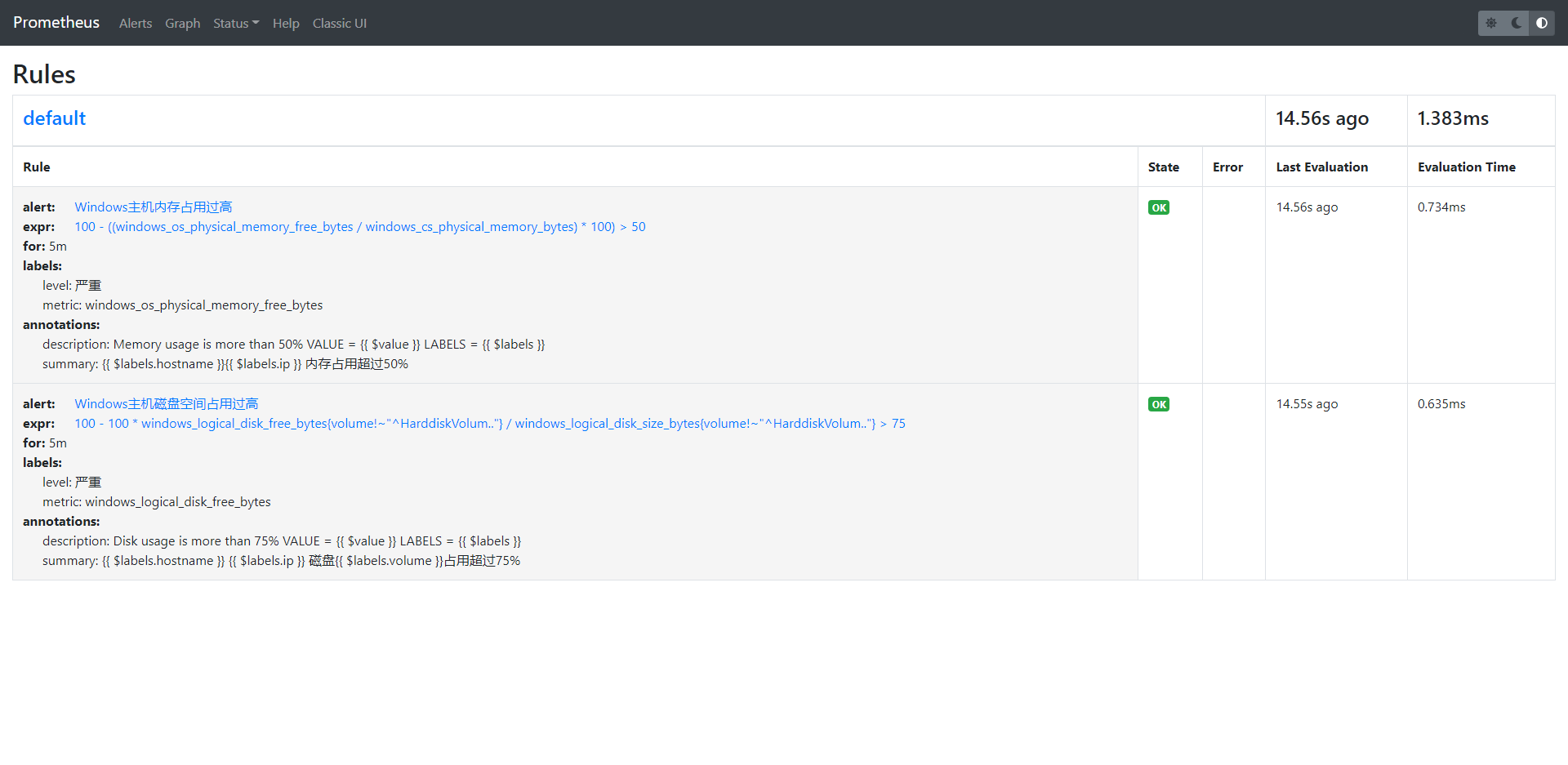Open the Windows主机内存占用过高 alert
The width and height of the screenshot is (1568, 765).
tap(154, 207)
